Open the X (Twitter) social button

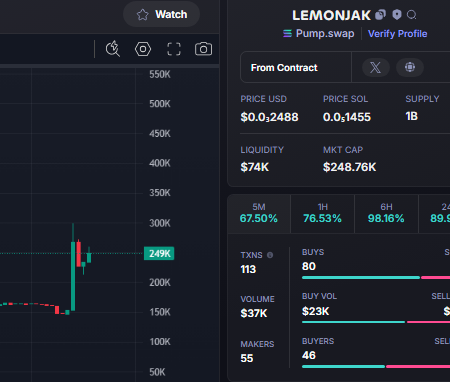point(376,67)
